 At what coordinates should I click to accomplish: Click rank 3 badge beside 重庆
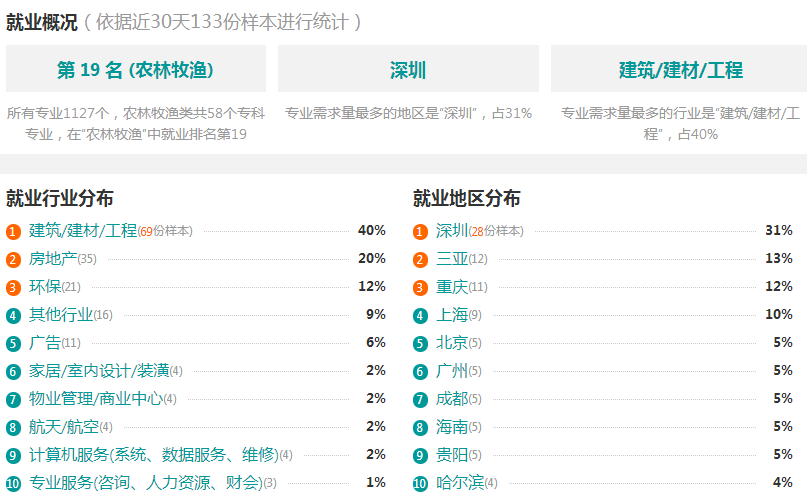coord(420,288)
